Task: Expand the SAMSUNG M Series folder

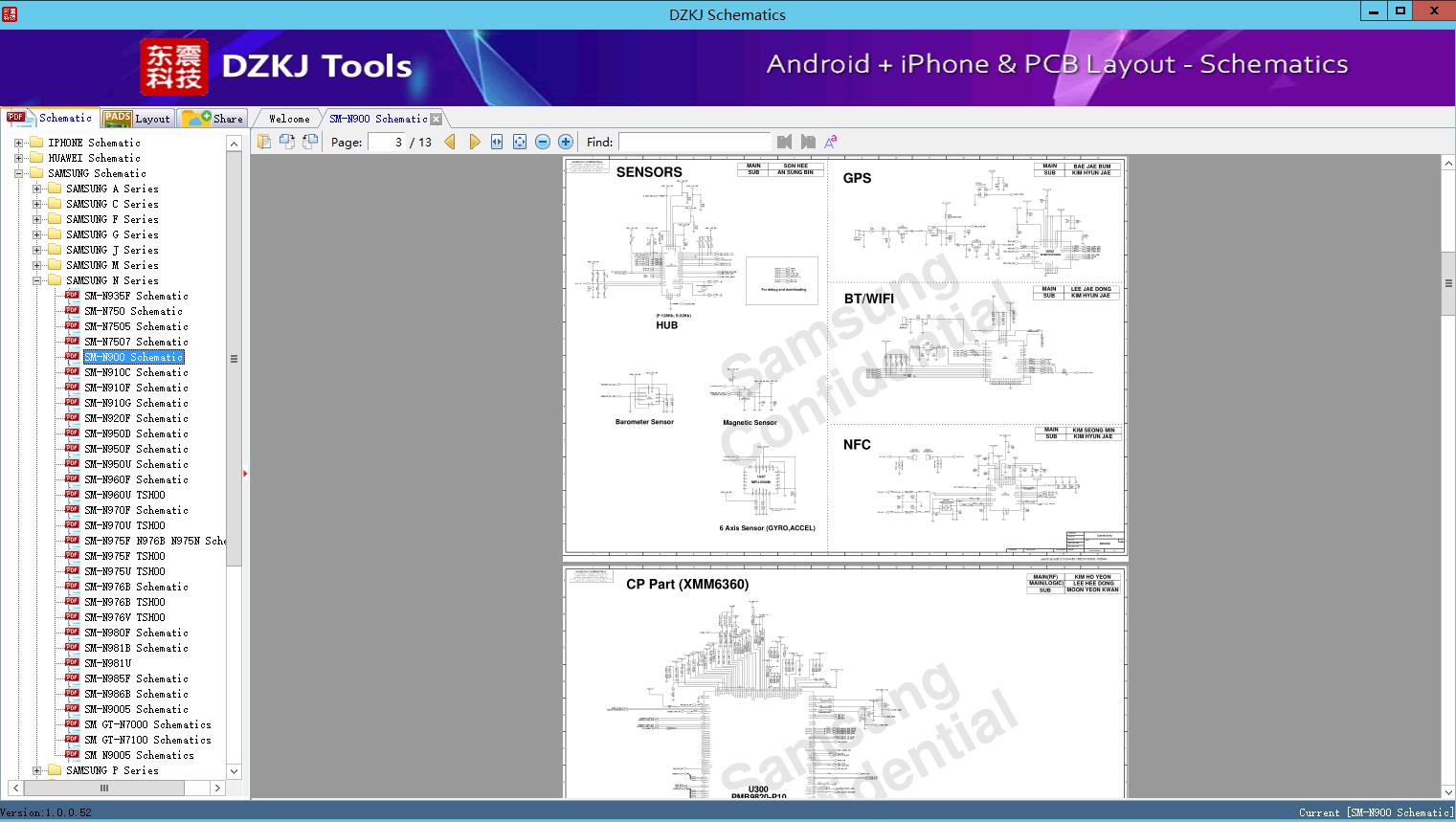Action: click(36, 265)
